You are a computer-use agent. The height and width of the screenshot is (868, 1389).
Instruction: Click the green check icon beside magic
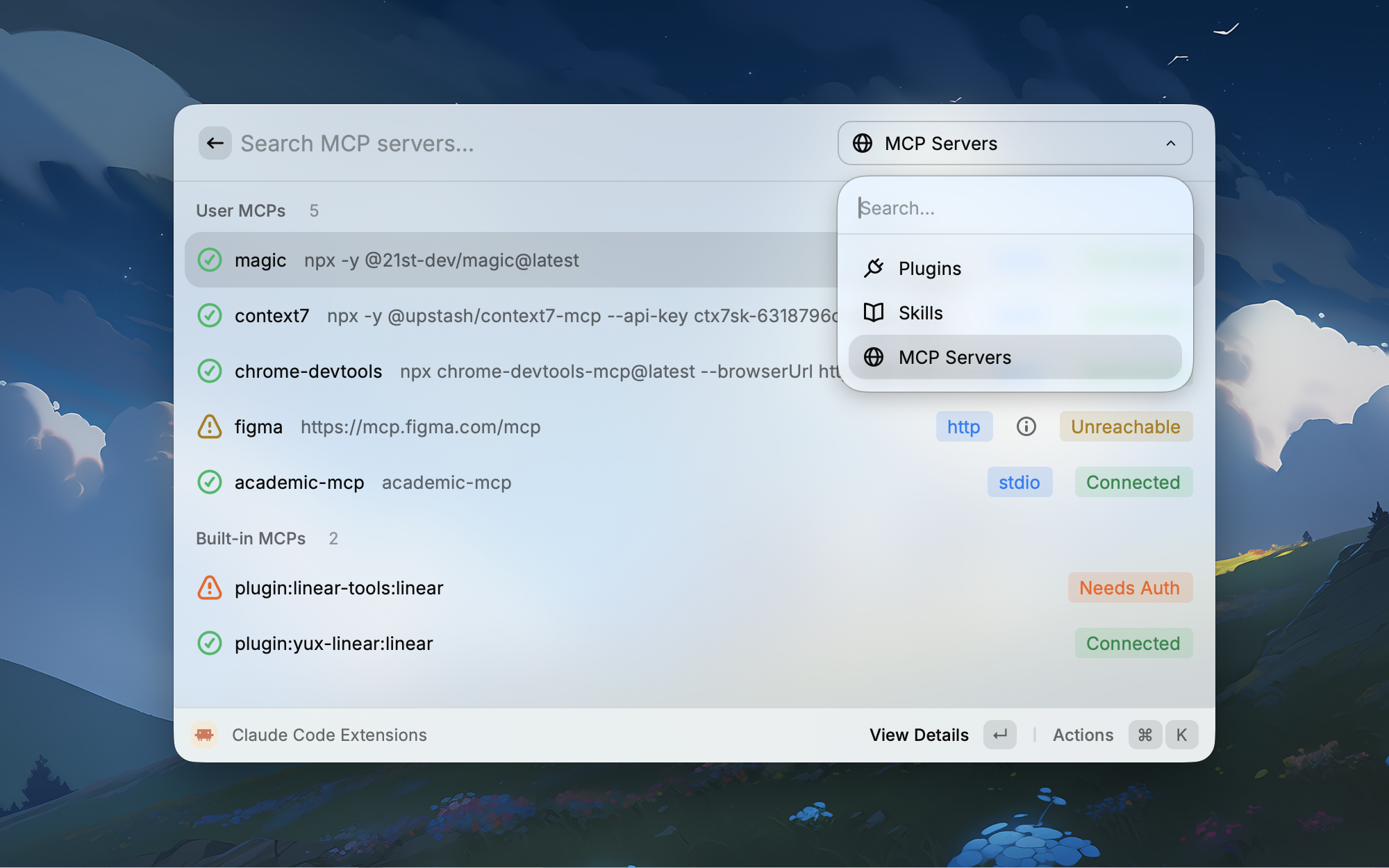[x=209, y=260]
